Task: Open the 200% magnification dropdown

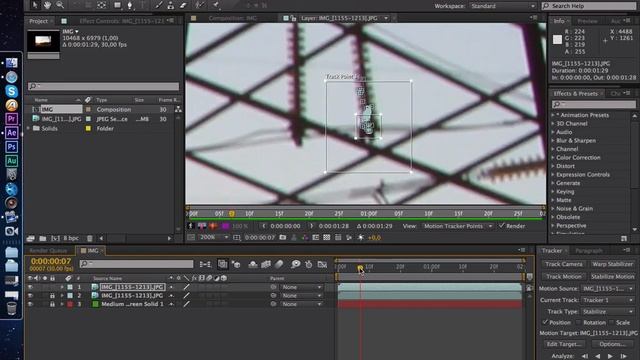Action: click(213, 237)
